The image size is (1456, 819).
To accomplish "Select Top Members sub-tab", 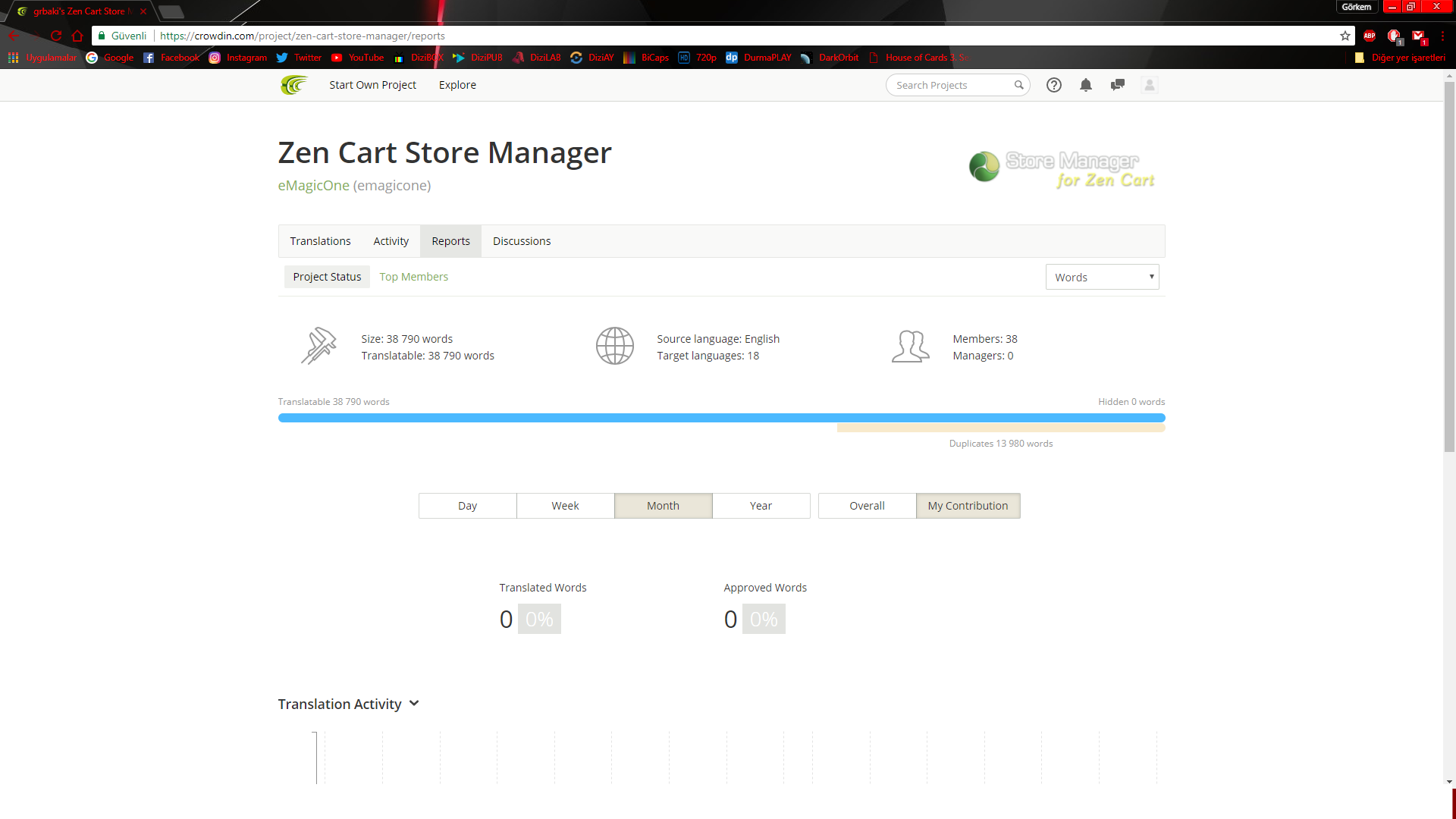I will (x=413, y=277).
